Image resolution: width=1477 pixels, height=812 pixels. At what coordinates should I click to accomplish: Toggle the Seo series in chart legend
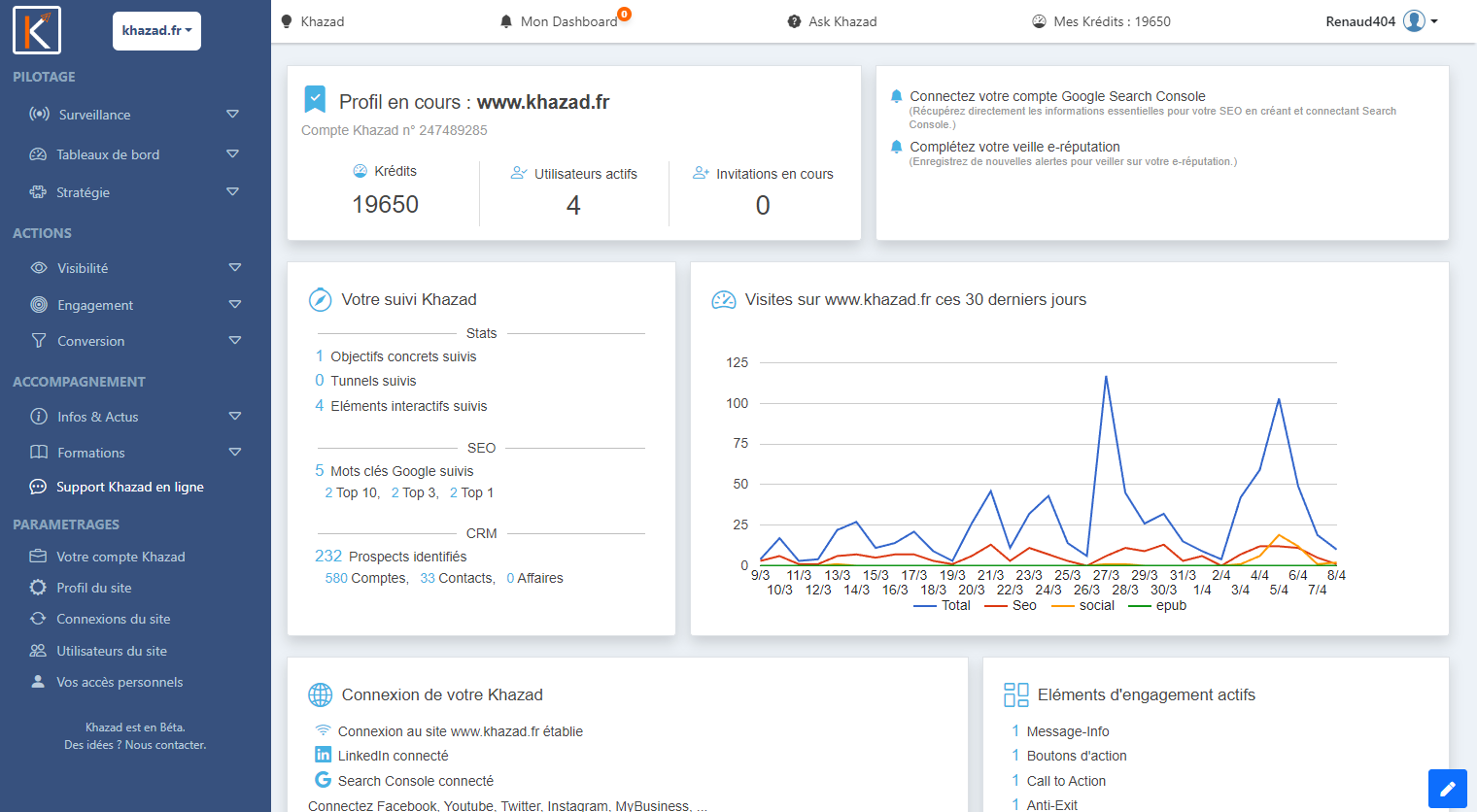(1011, 605)
